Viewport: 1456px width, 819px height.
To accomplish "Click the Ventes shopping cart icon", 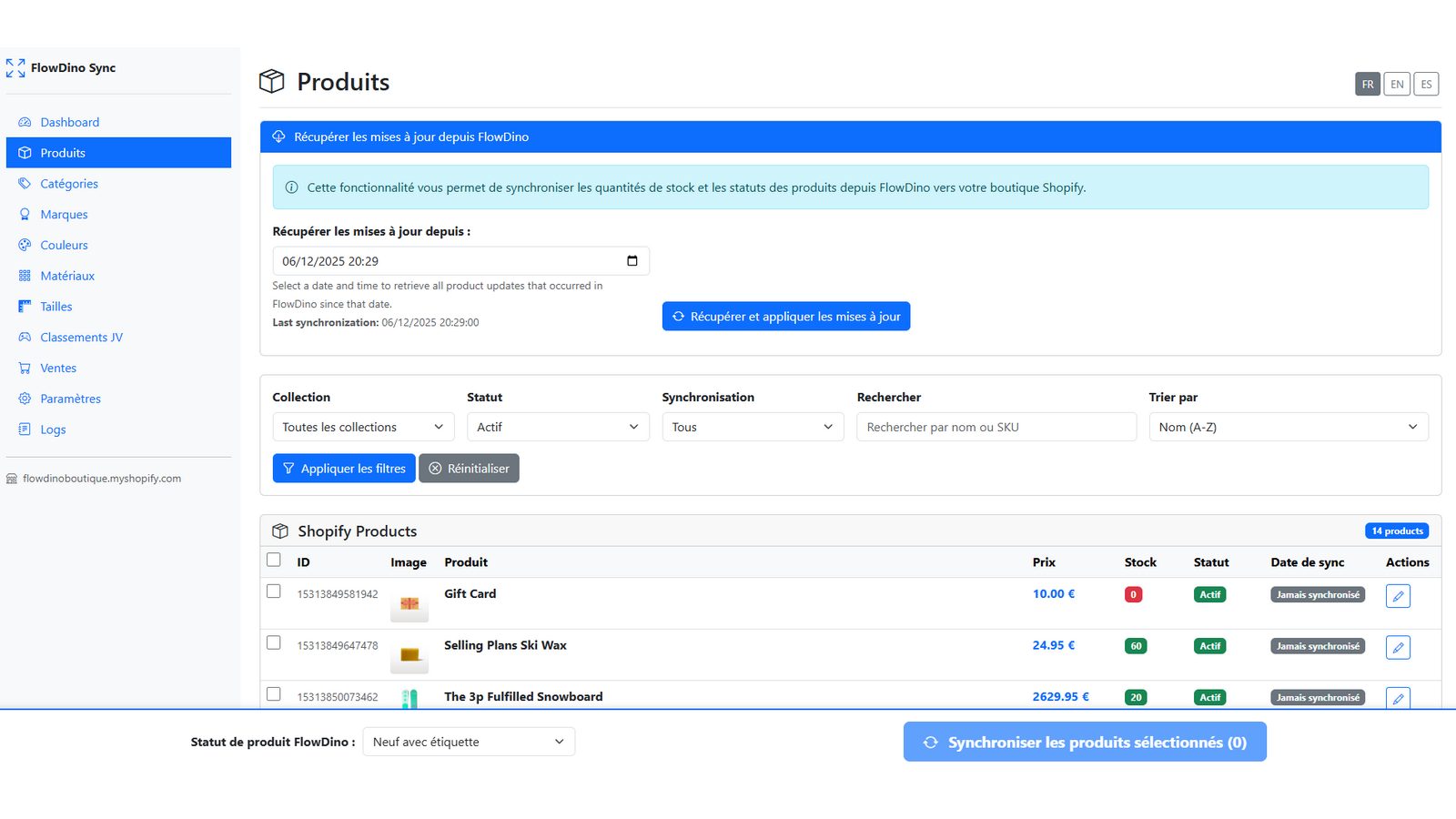I will (25, 368).
